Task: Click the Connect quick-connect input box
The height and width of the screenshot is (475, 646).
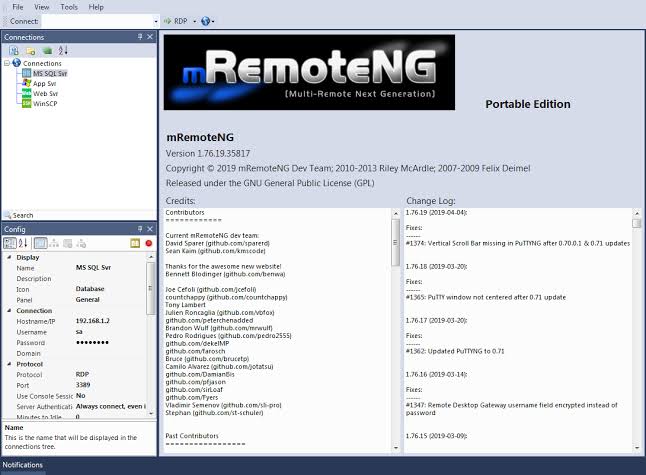Action: [x=98, y=21]
